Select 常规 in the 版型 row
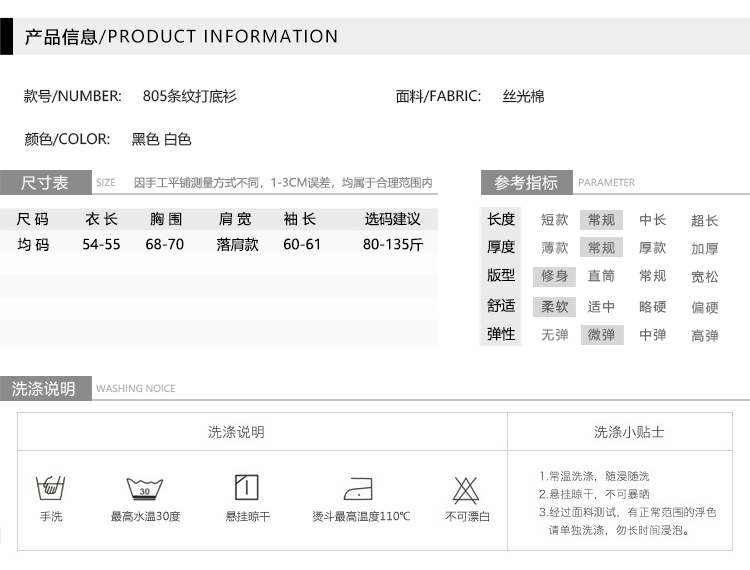This screenshot has width=750, height=570. (x=652, y=276)
